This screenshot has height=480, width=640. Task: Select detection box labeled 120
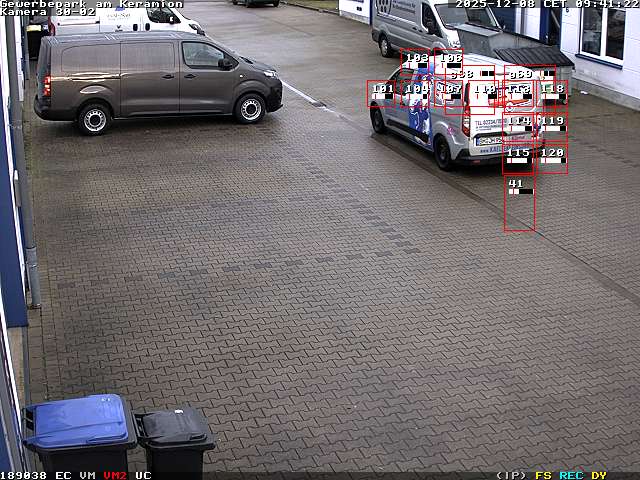[x=552, y=158]
